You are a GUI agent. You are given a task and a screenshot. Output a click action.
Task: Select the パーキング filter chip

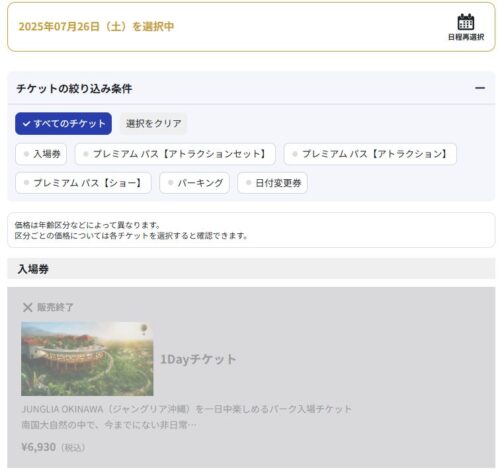194,183
